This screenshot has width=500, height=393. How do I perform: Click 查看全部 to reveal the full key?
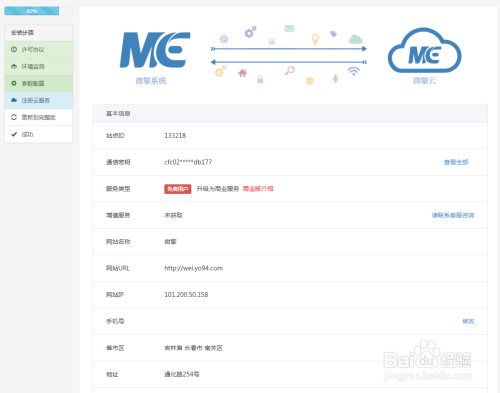456,162
